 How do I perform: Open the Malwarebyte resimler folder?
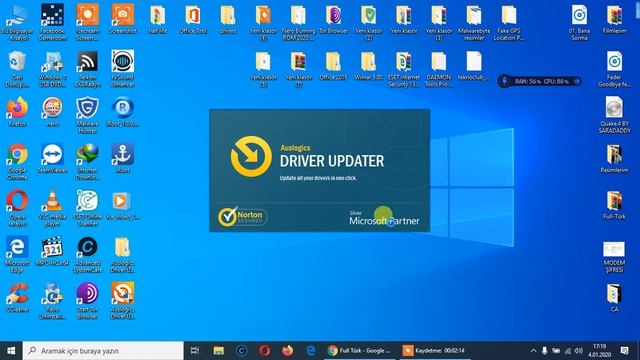coord(474,22)
